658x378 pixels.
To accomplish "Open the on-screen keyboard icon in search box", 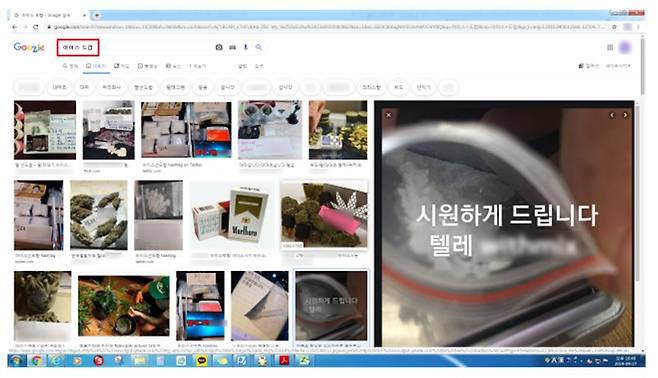I will click(232, 47).
